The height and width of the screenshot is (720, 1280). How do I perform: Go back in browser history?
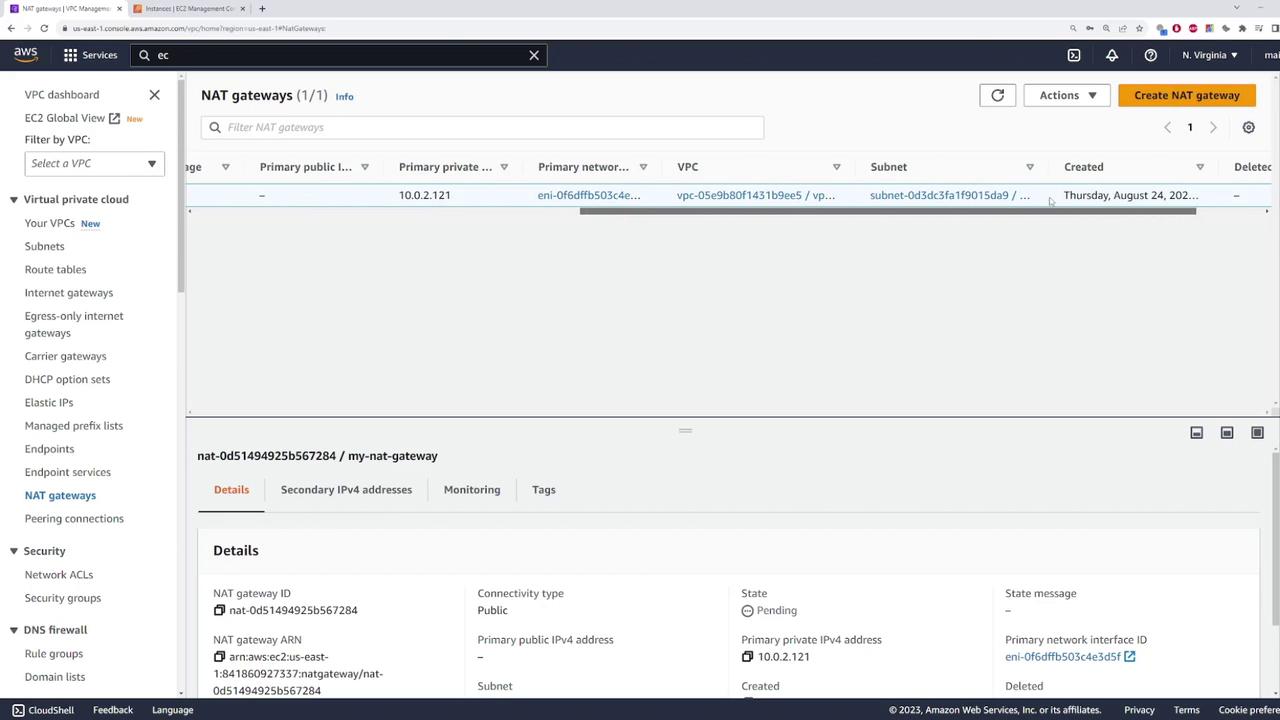(x=11, y=28)
